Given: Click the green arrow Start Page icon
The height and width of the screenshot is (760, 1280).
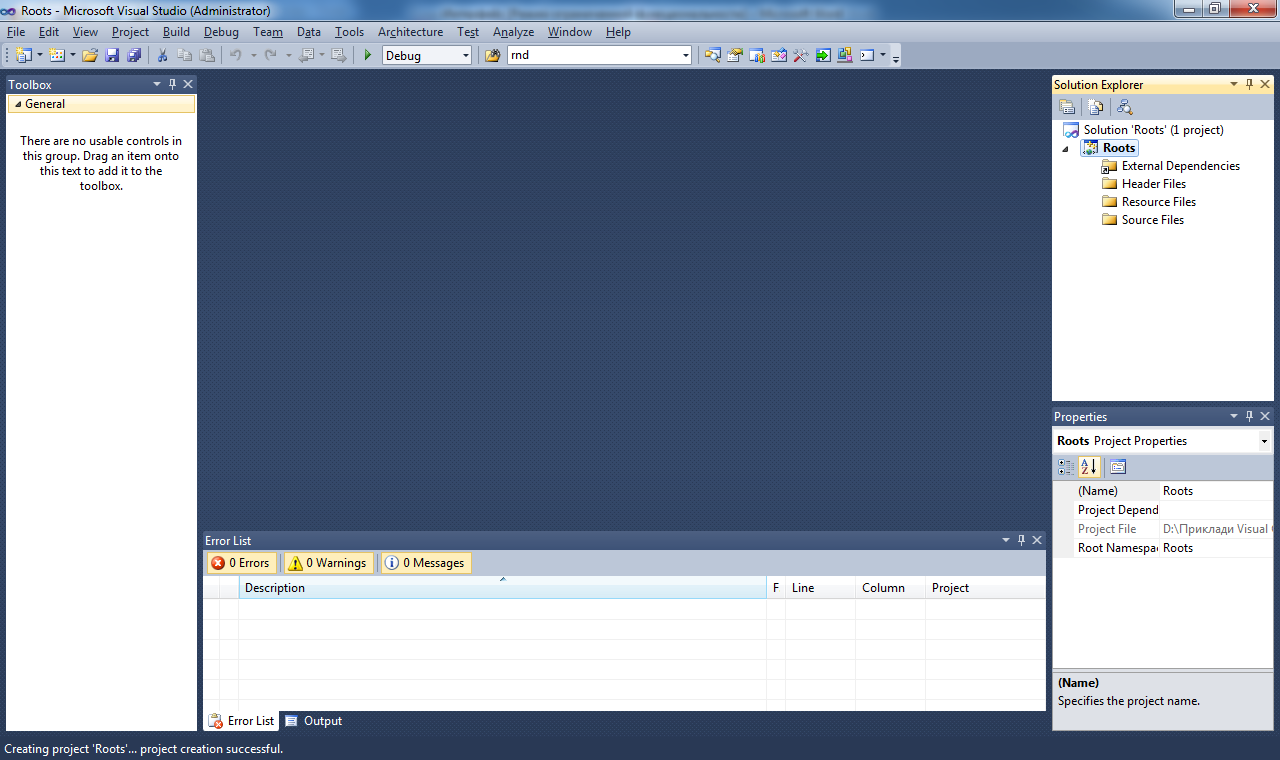Looking at the screenshot, I should [823, 55].
